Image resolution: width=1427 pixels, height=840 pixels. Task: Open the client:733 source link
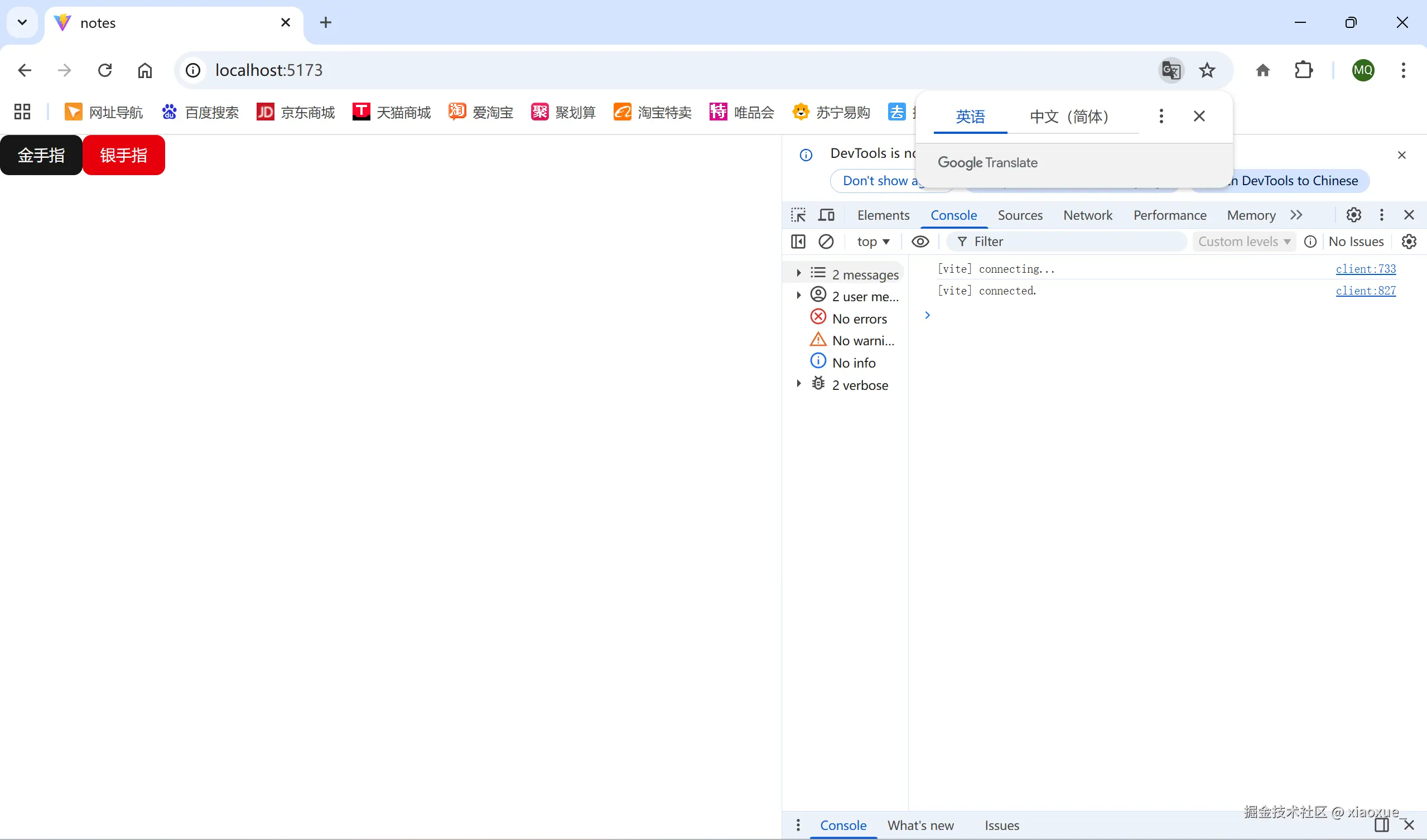(1365, 269)
